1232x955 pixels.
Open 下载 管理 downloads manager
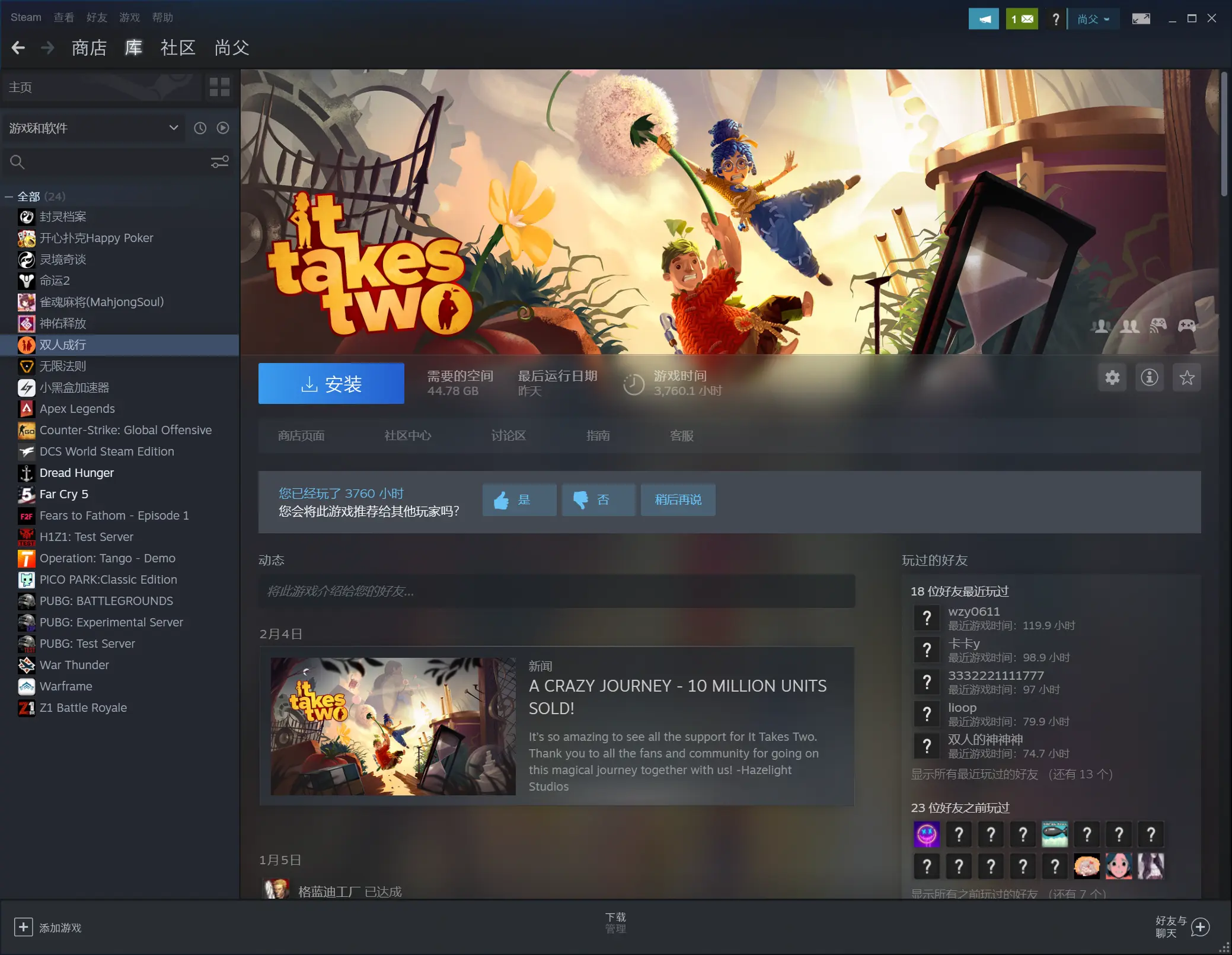[x=615, y=923]
